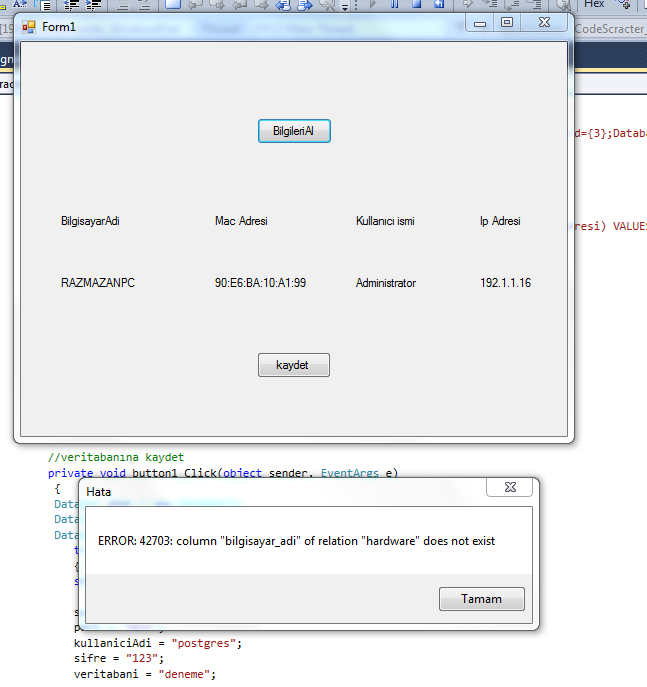Click the BilgisayarAdi label
The width and height of the screenshot is (647, 687).
click(x=90, y=221)
